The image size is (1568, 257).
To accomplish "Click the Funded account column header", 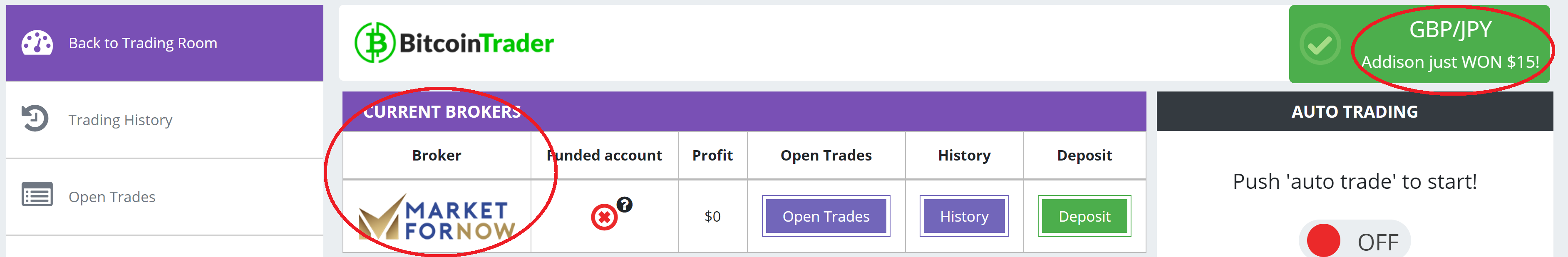I will pos(604,155).
